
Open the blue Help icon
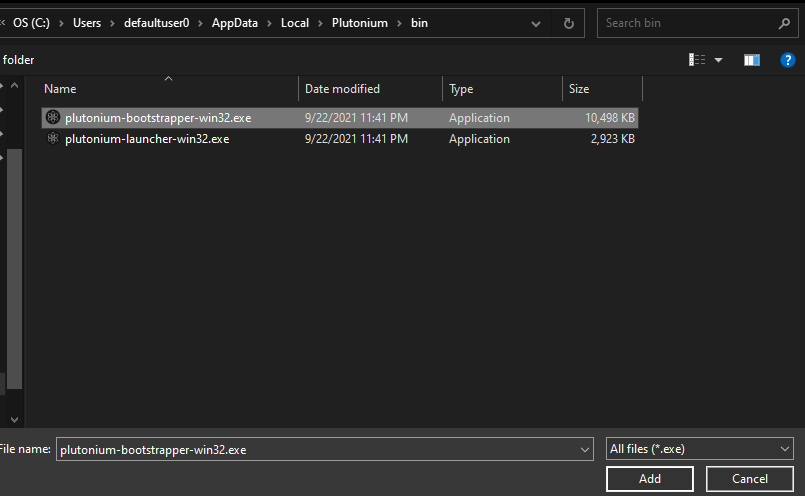coord(787,60)
